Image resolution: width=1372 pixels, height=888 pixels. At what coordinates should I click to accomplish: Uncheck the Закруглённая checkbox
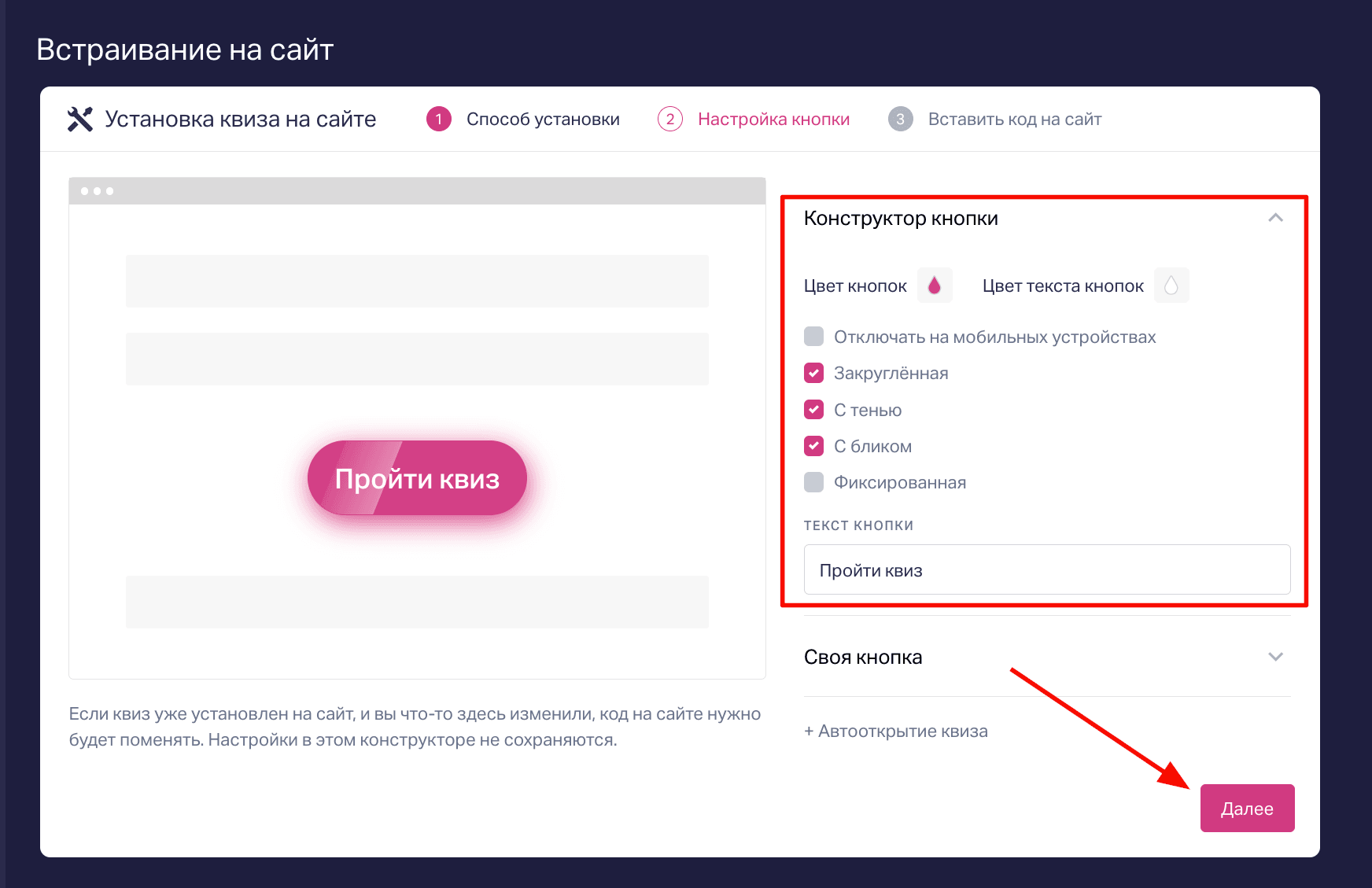coord(814,373)
